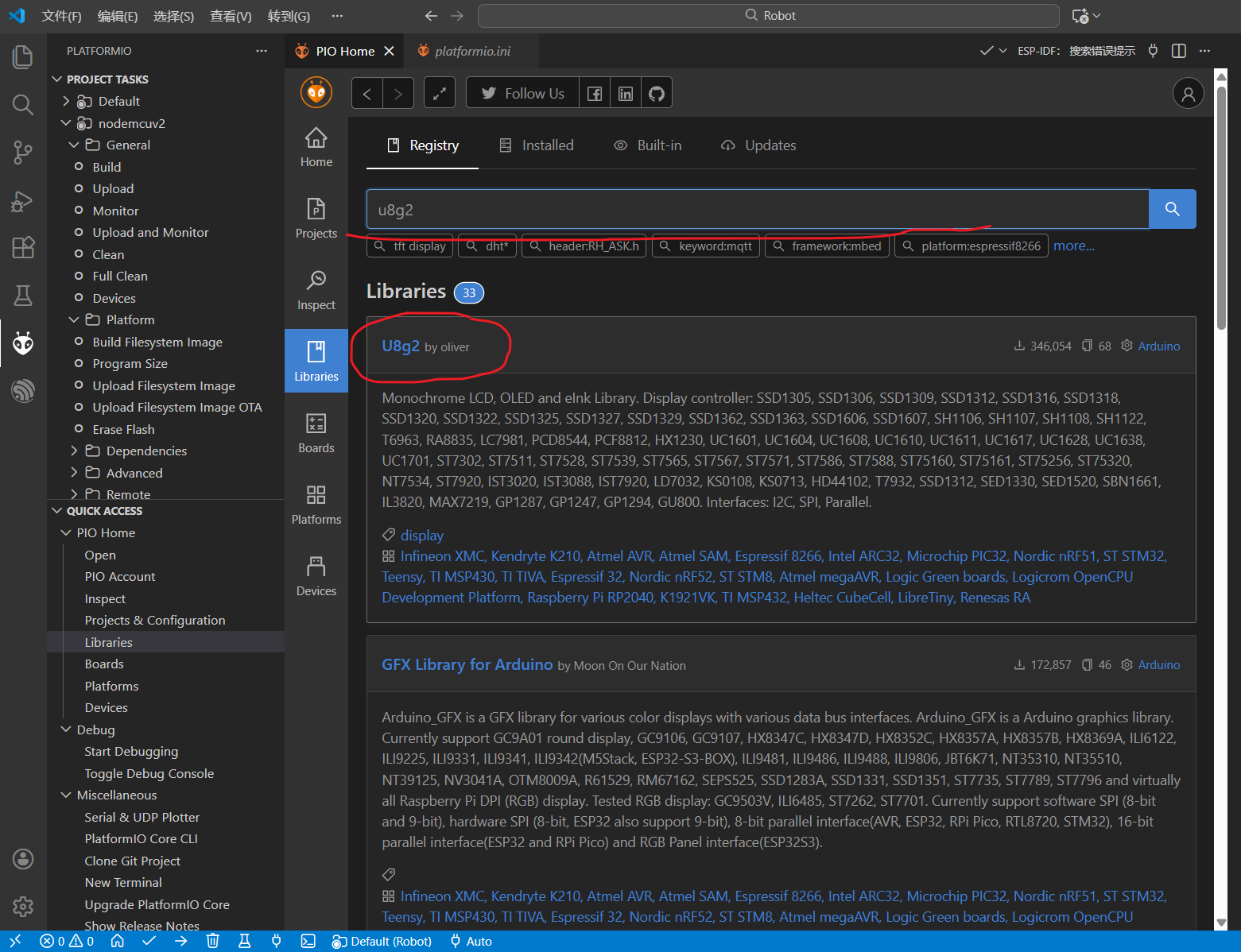Open the Testing flask view
The height and width of the screenshot is (952, 1241).
[23, 296]
